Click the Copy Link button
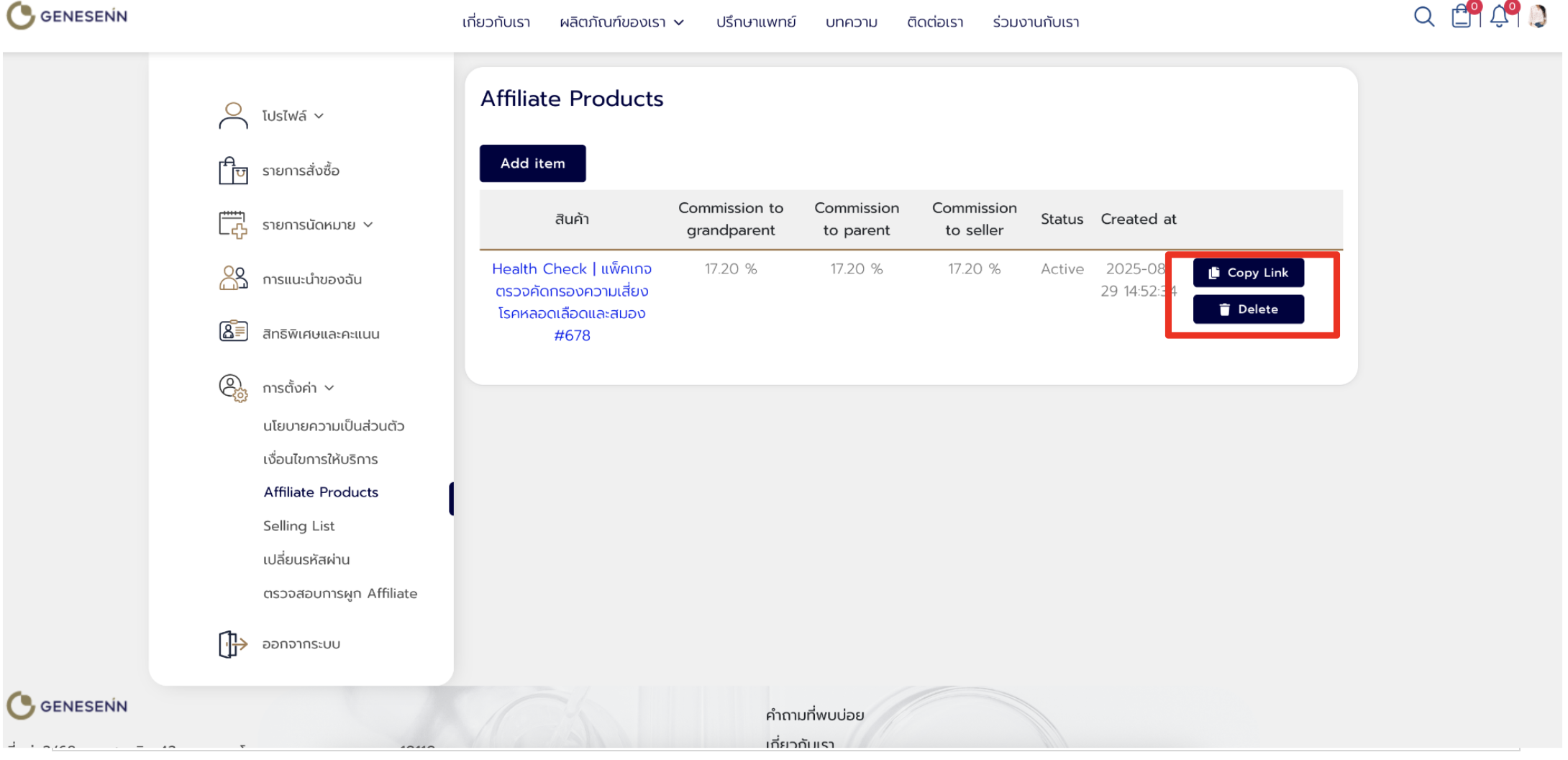This screenshot has width=1568, height=760. pos(1248,273)
